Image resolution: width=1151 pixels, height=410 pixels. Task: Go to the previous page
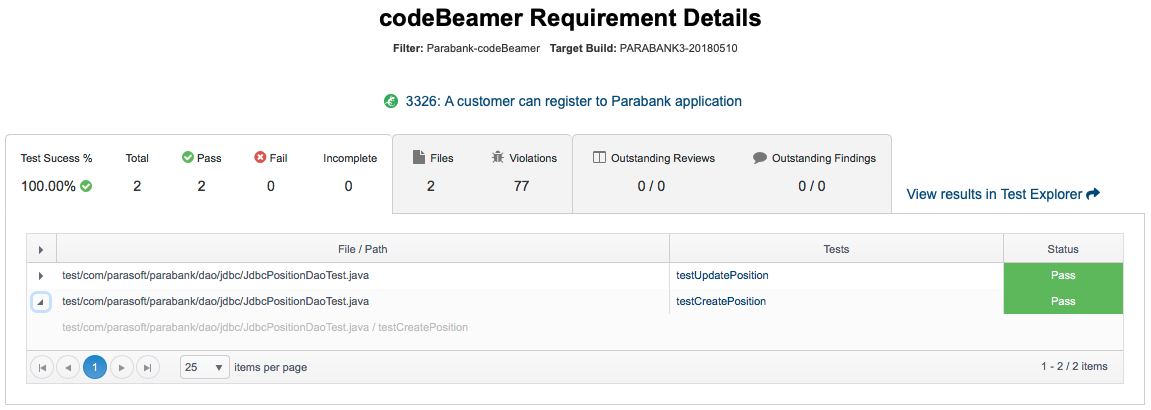pyautogui.click(x=68, y=367)
